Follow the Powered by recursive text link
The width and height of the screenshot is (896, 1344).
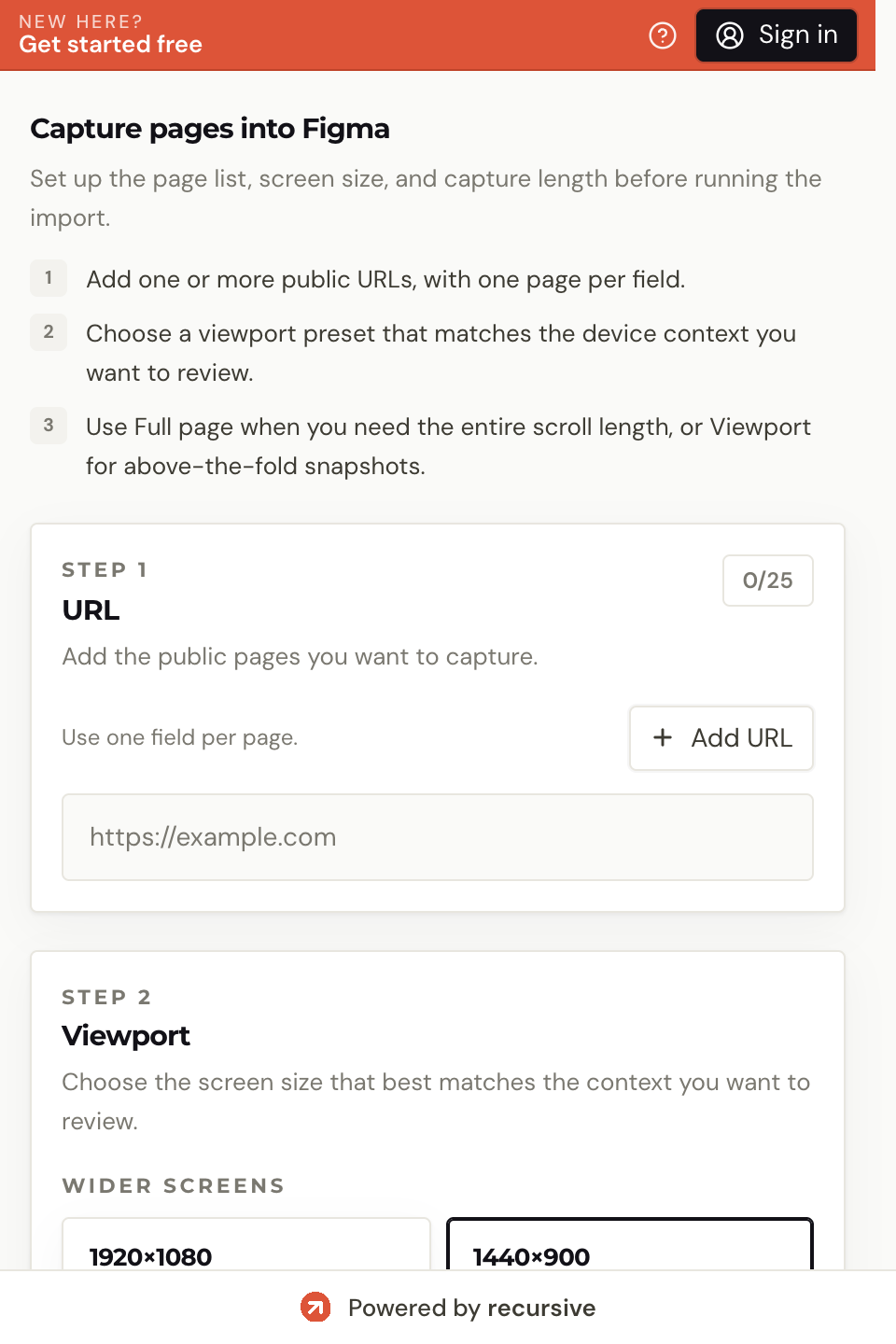tap(471, 1308)
